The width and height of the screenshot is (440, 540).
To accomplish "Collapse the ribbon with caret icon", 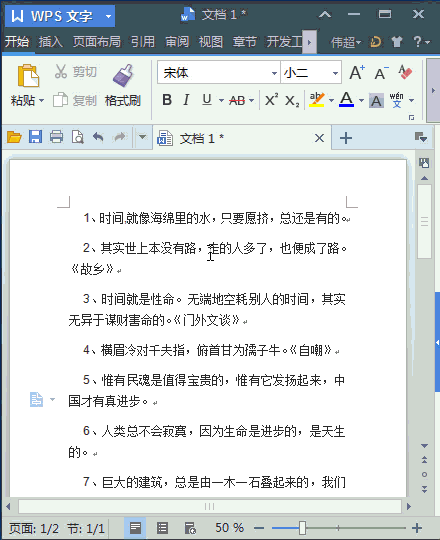I will (325, 14).
